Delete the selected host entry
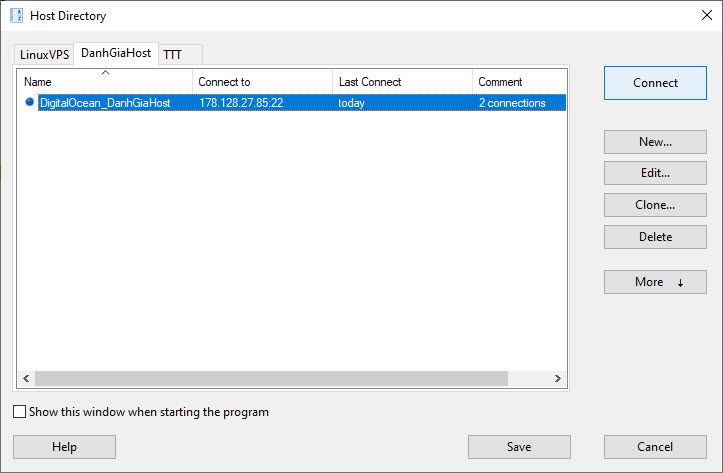 coord(655,237)
